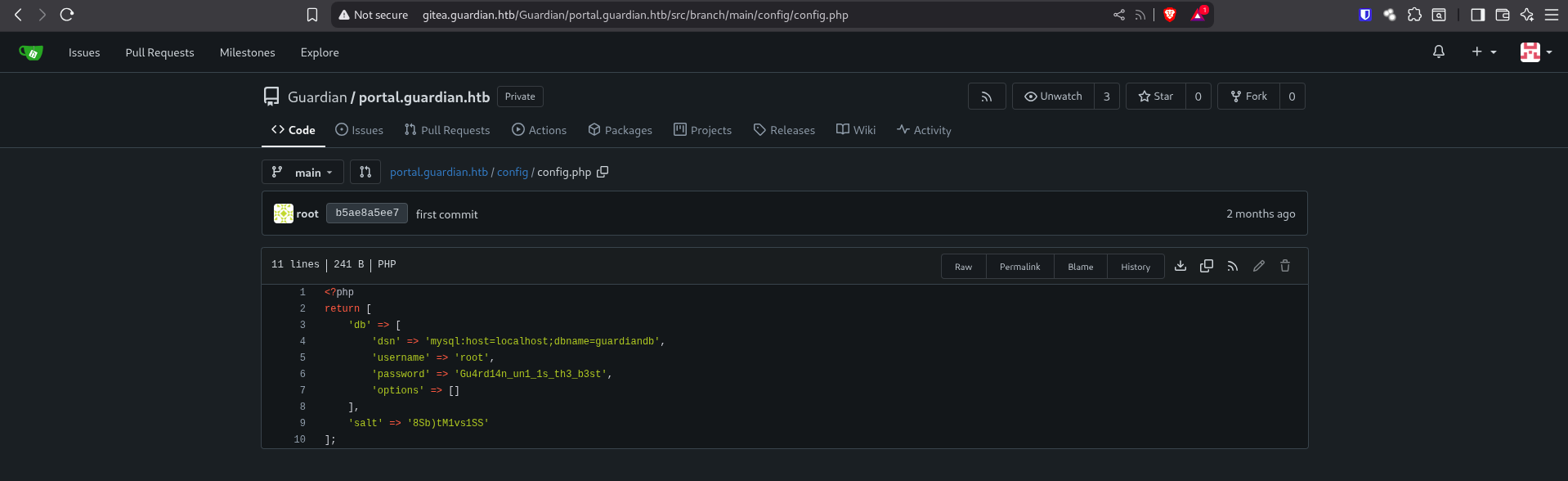Delete the file using the trash icon

[x=1284, y=266]
